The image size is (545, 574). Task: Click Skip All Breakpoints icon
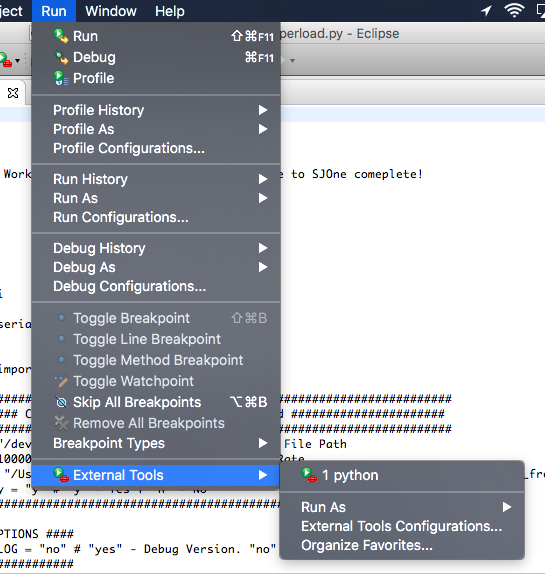tap(61, 402)
